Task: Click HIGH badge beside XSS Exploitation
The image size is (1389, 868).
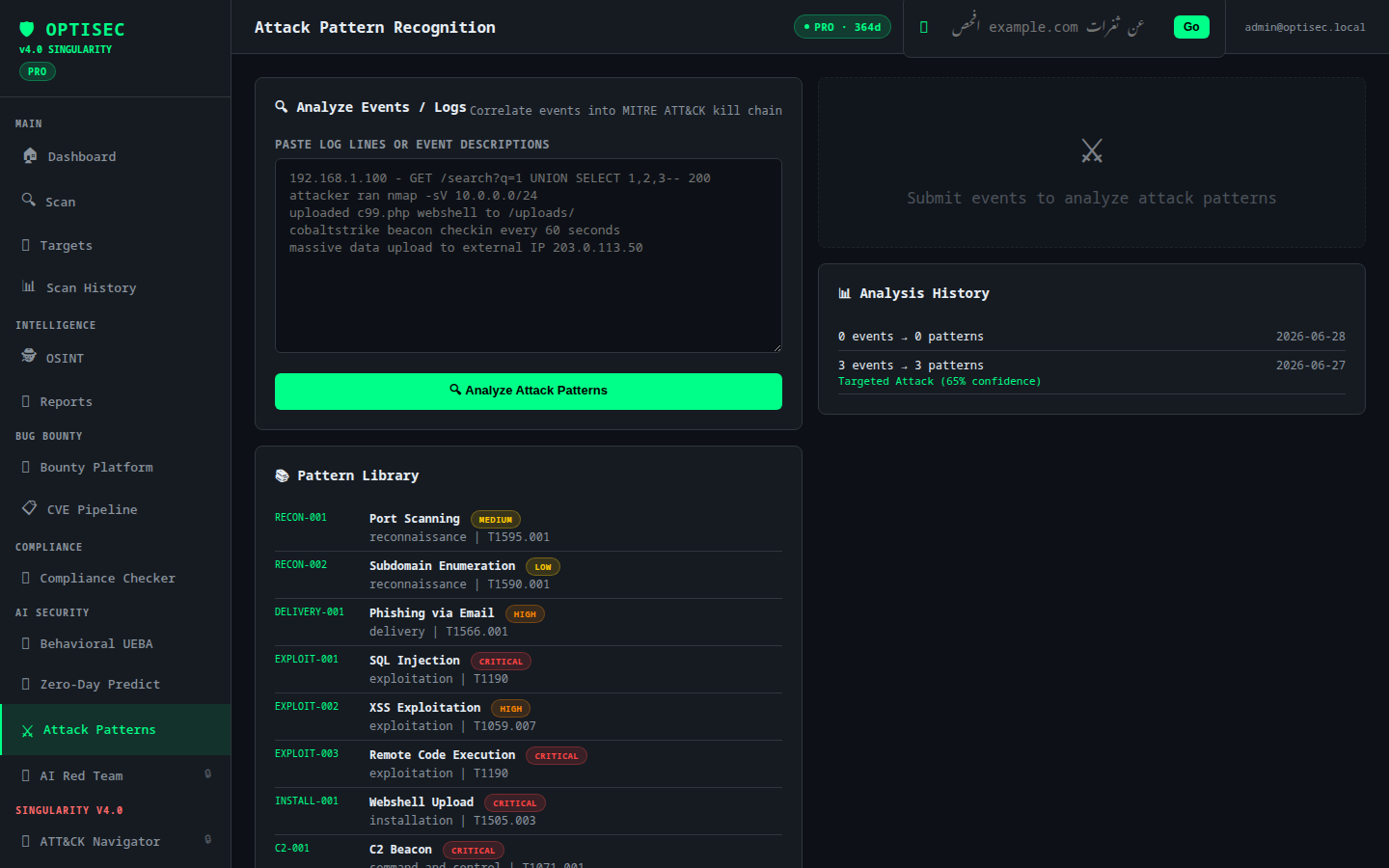Action: 511,709
